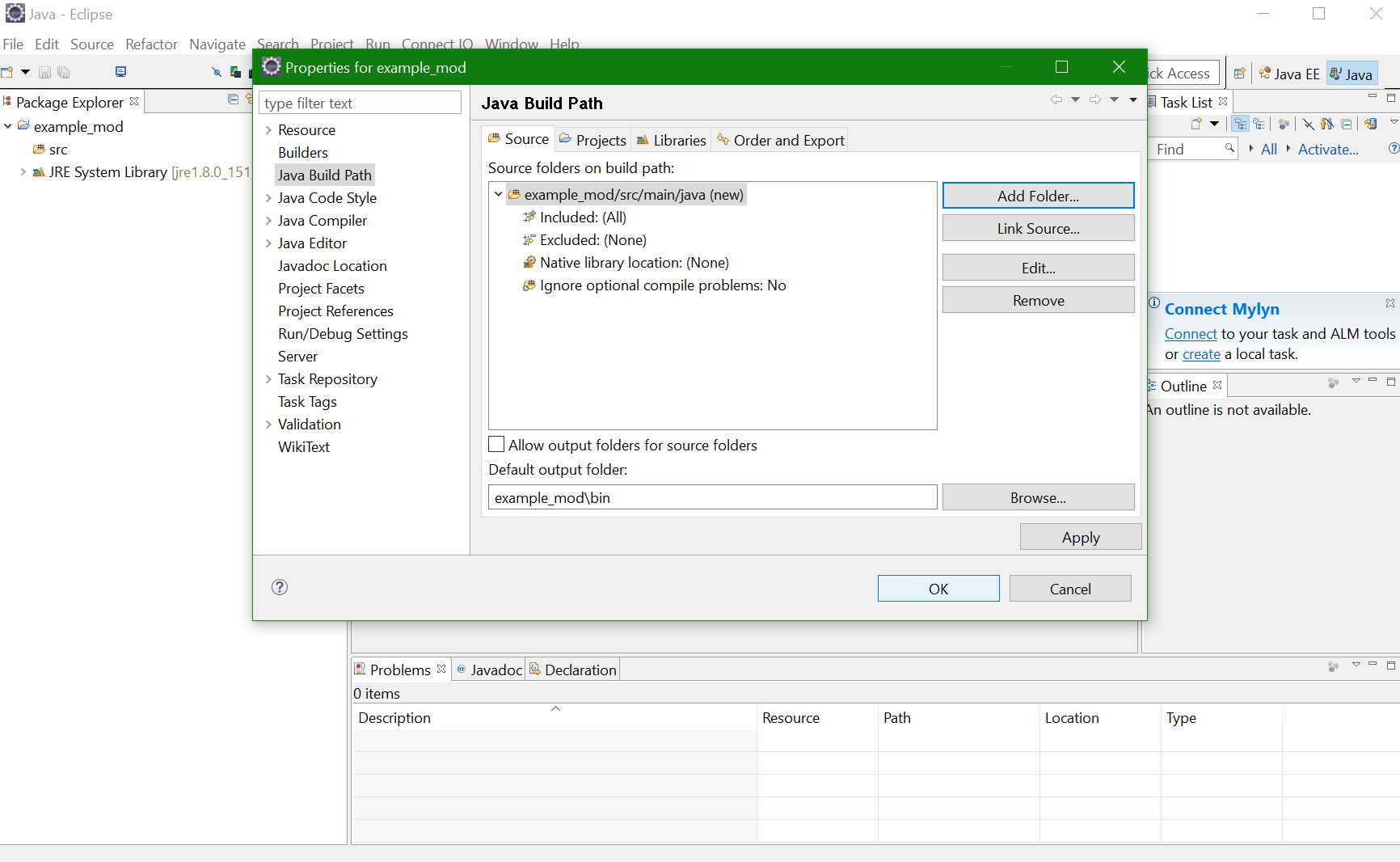Click the Connect link in Mylyn panel
Screen dimensions: 1400x862
tap(1191, 334)
